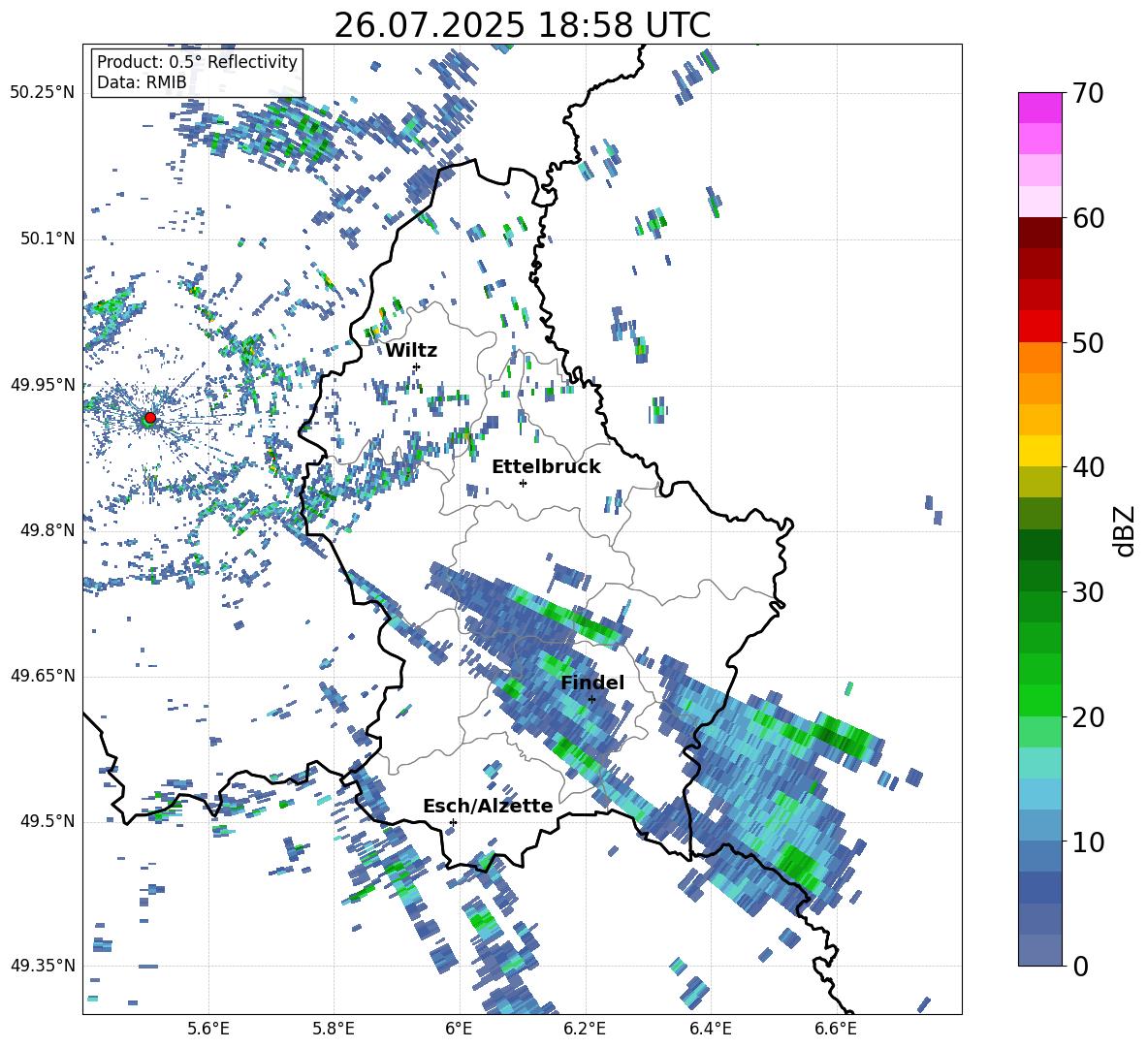
Task: Click the colorbar tick label 30
Action: (1087, 591)
